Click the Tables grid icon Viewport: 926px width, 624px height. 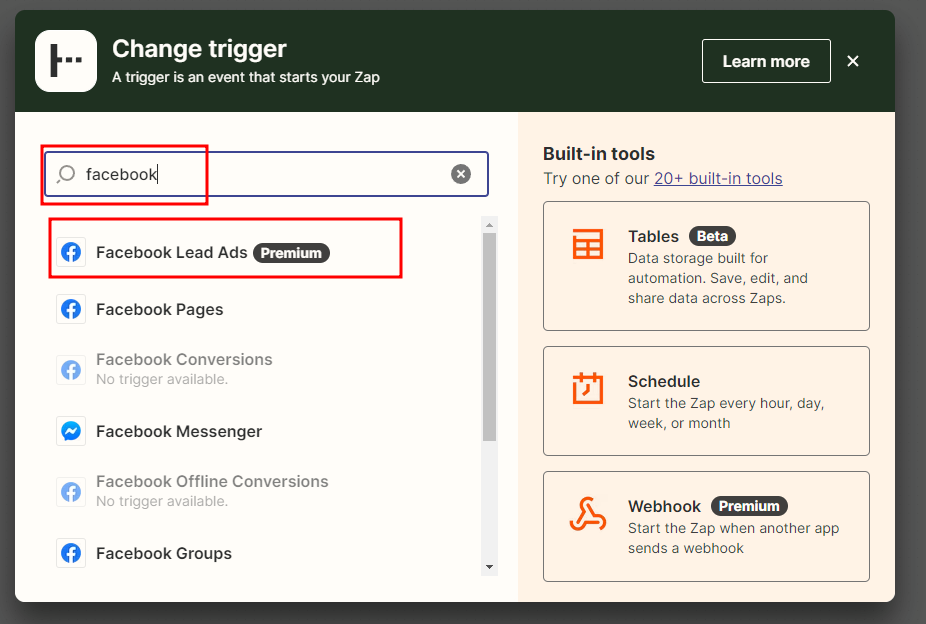click(x=588, y=244)
